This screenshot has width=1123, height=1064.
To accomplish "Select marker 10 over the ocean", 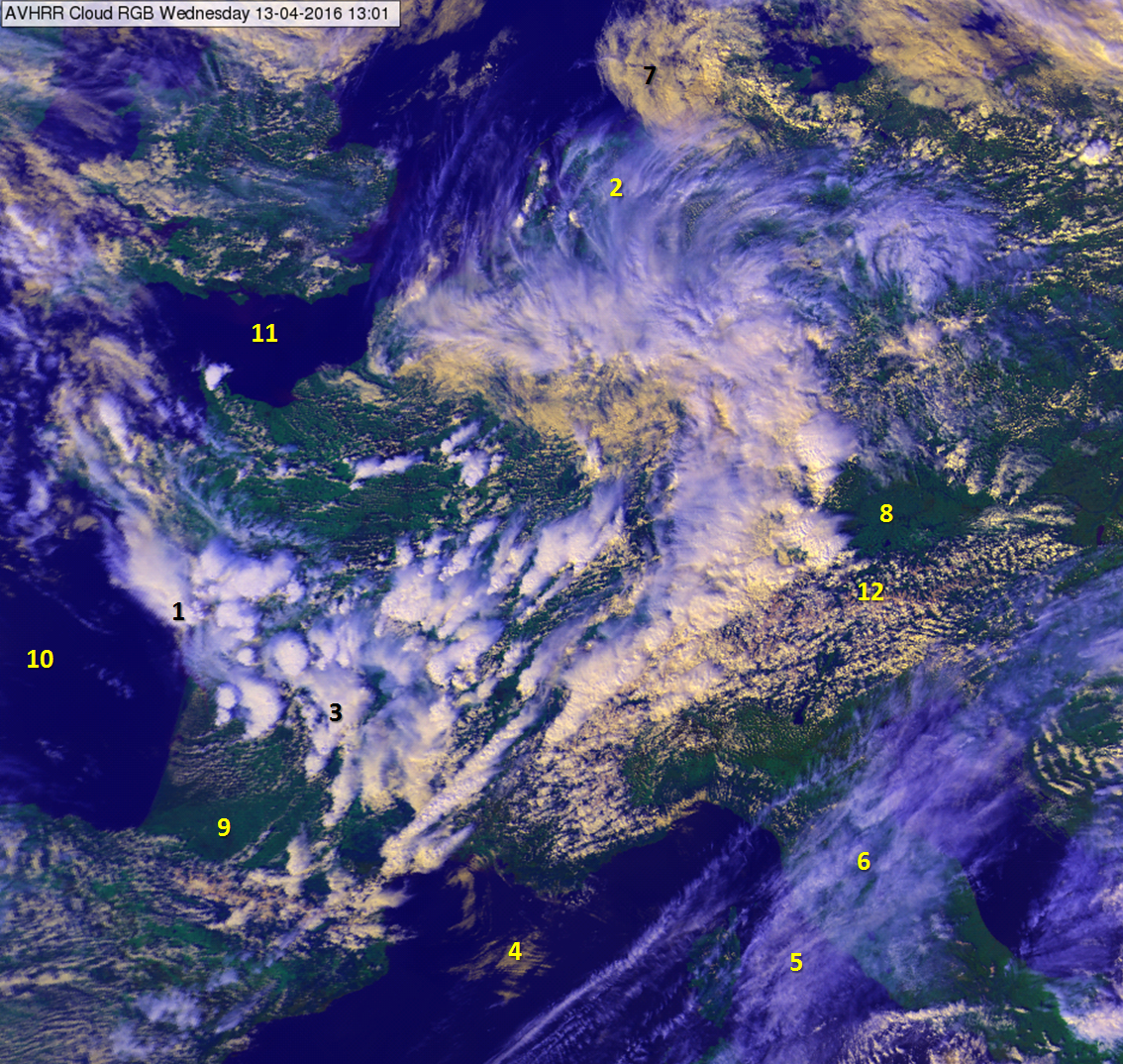I will (40, 659).
